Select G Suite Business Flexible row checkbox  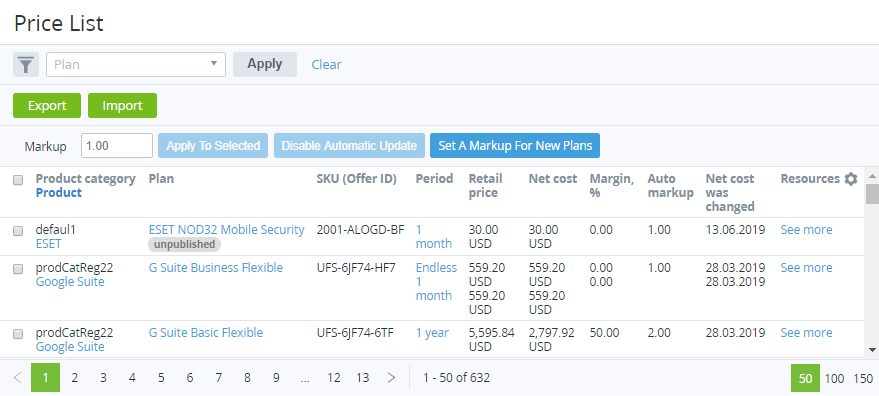(x=18, y=269)
